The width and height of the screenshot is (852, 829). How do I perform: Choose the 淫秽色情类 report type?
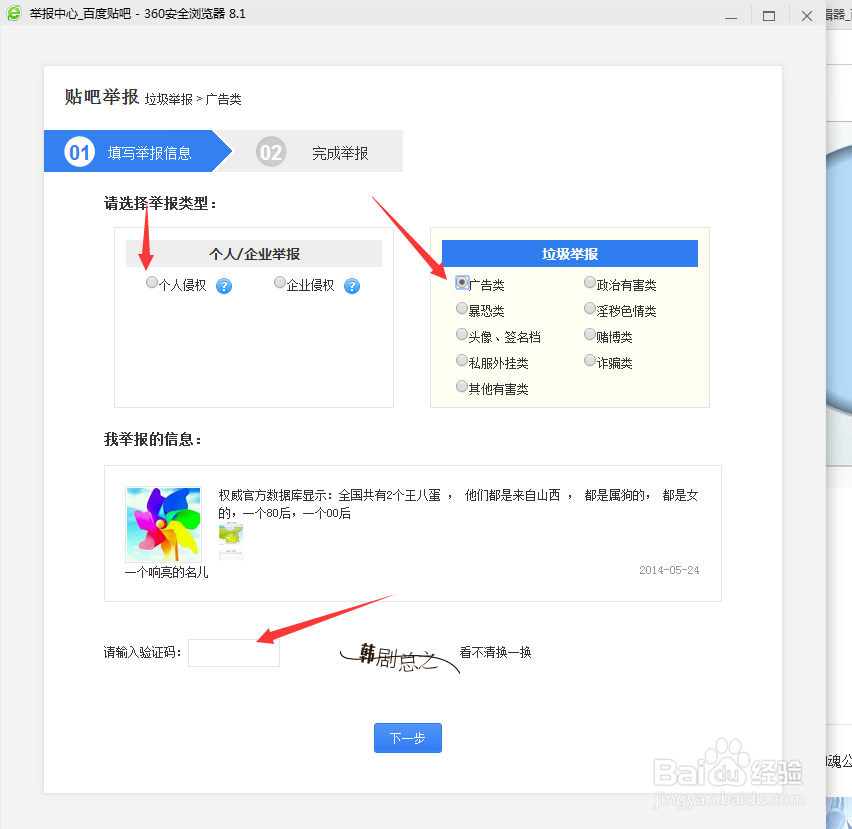(x=590, y=309)
